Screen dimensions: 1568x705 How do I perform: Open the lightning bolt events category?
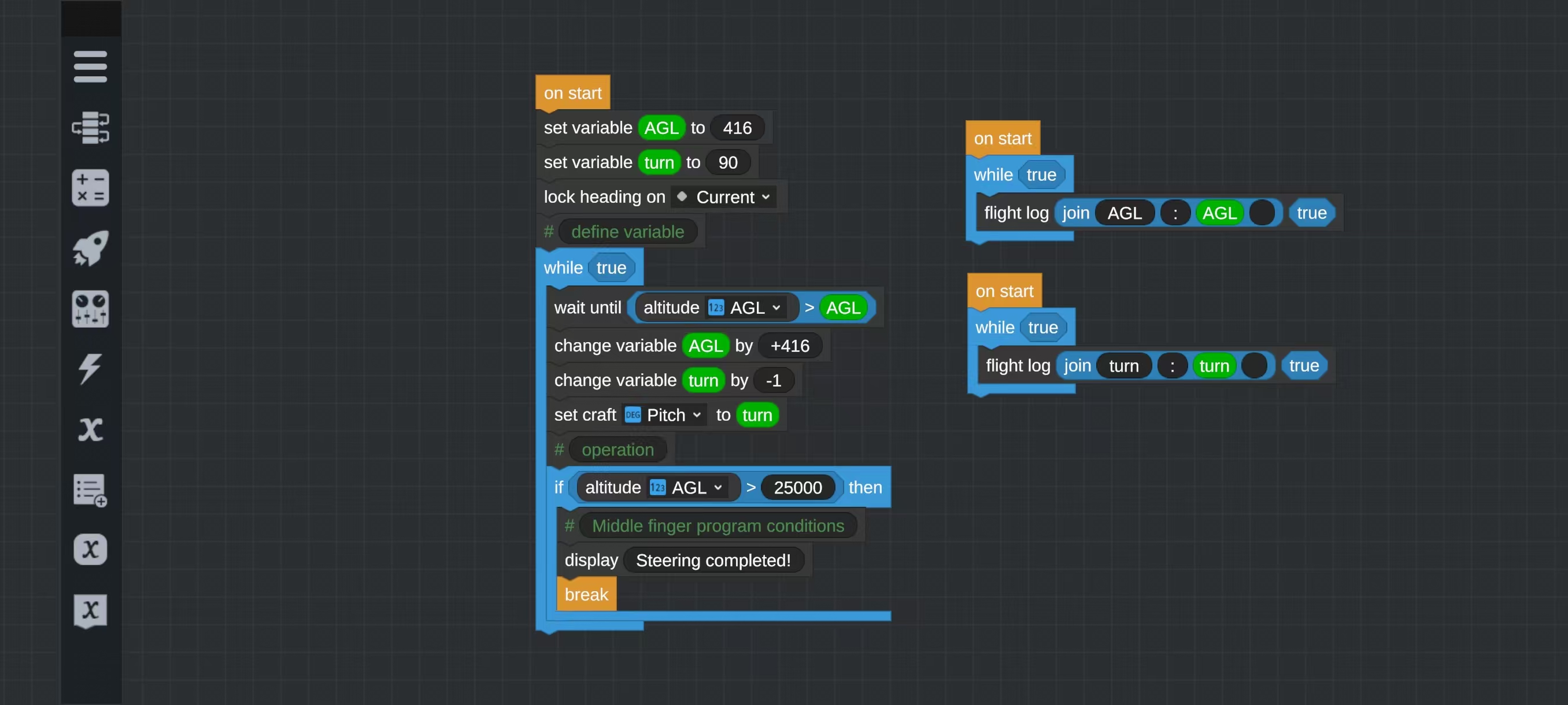click(x=90, y=369)
